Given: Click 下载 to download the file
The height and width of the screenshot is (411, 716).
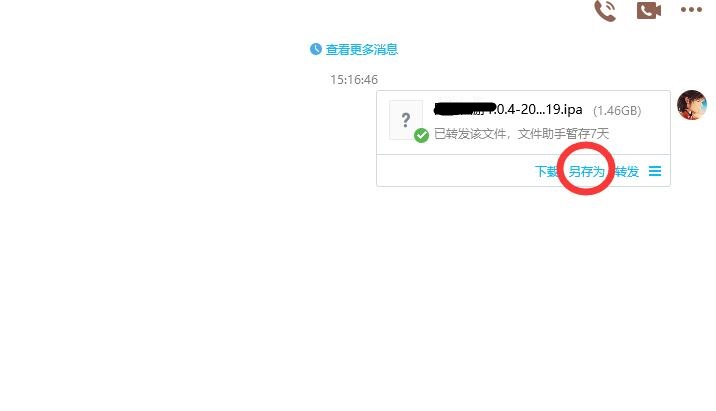Looking at the screenshot, I should tap(547, 172).
